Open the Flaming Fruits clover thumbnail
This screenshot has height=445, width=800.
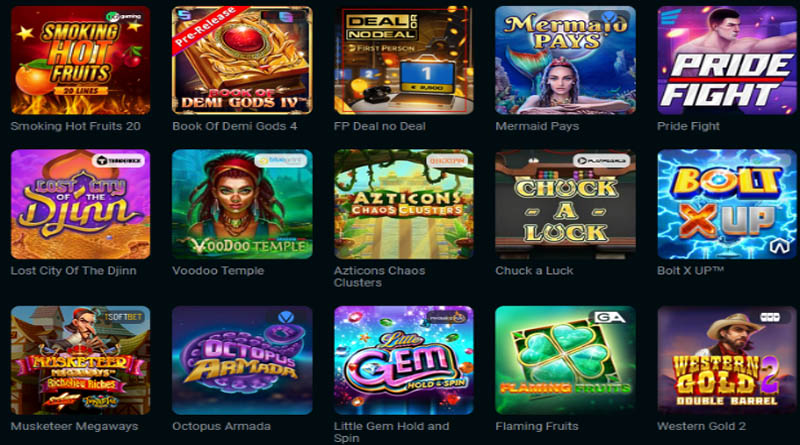click(565, 360)
